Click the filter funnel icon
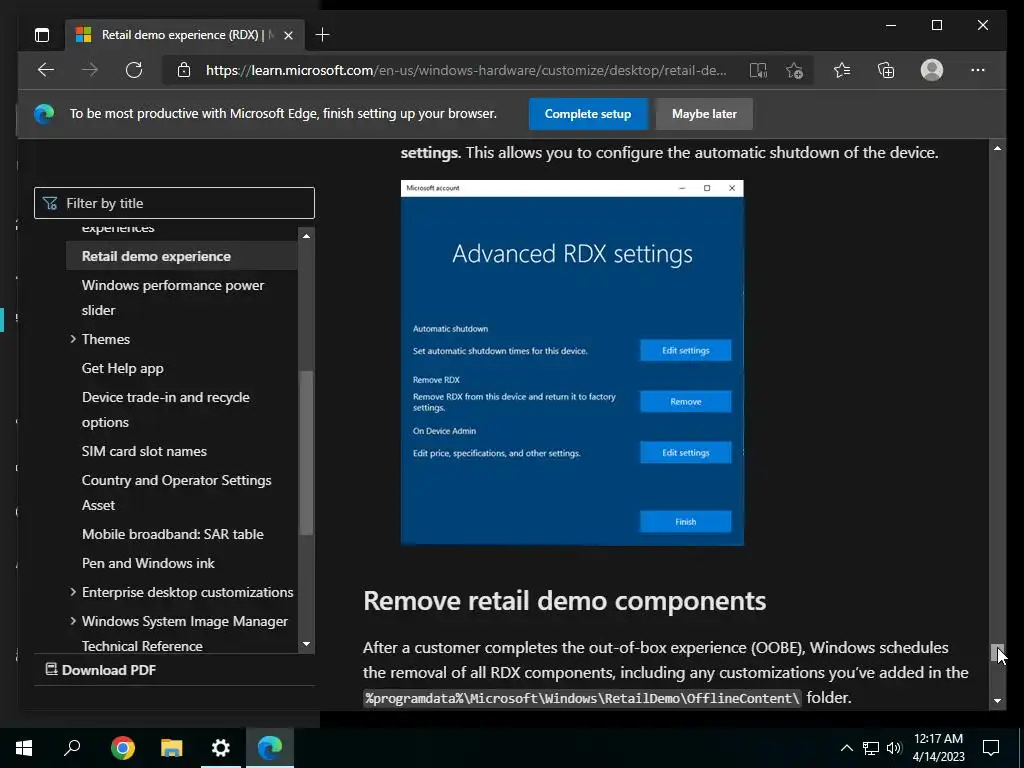Screen dimensions: 1024x768 [50, 203]
